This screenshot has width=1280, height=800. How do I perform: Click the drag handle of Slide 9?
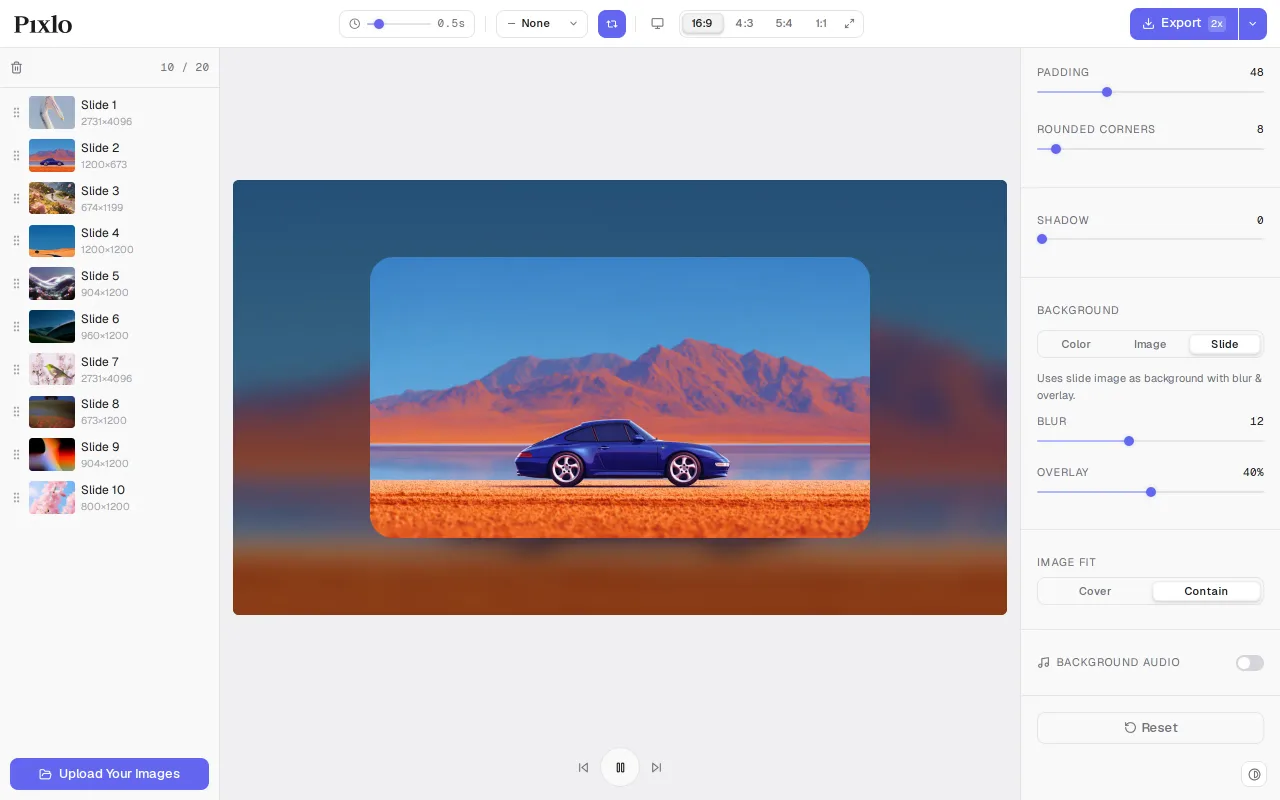coord(16,455)
